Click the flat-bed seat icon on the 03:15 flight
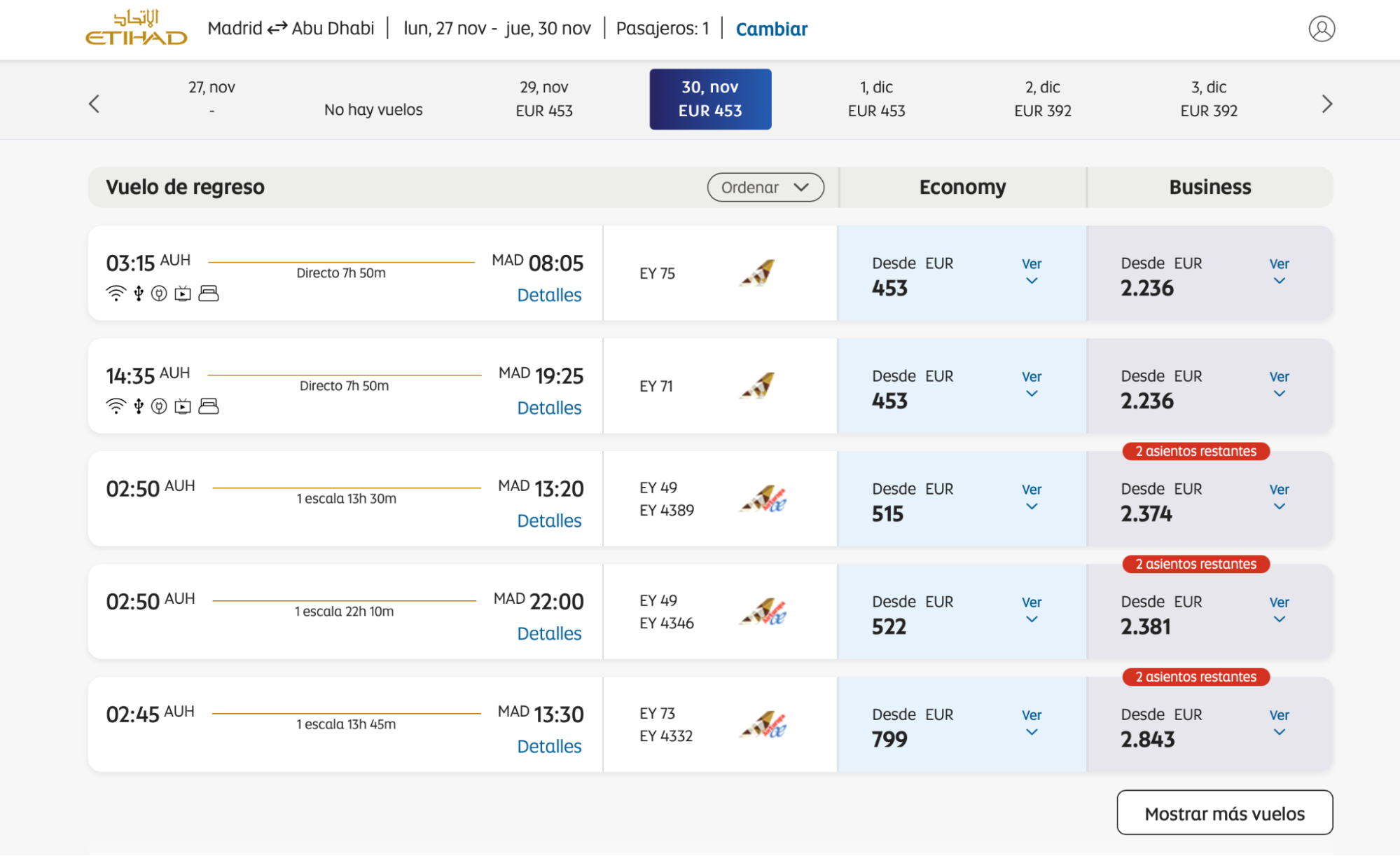This screenshot has width=1400, height=856. pyautogui.click(x=209, y=294)
